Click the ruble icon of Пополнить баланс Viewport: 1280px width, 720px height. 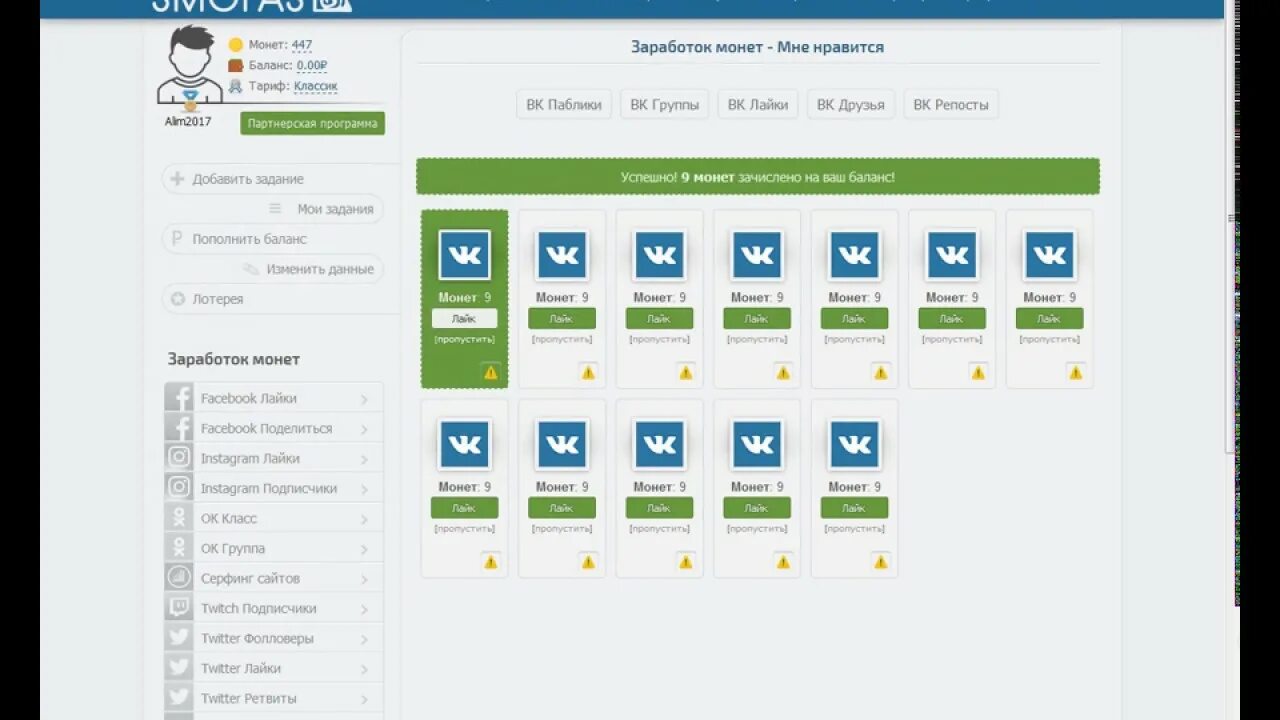tap(177, 239)
